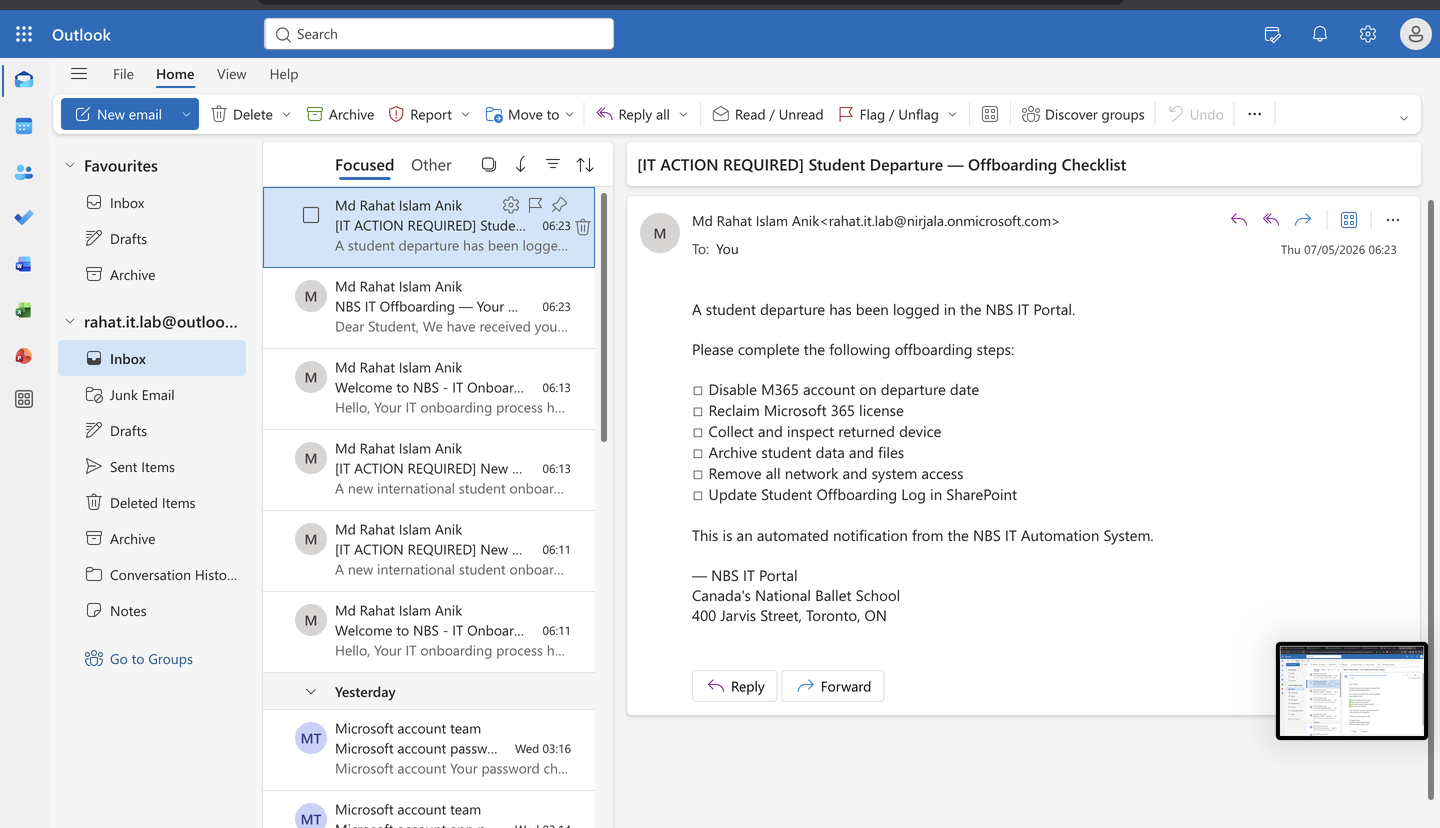Click the New email button
The image size is (1440, 828).
point(118,114)
